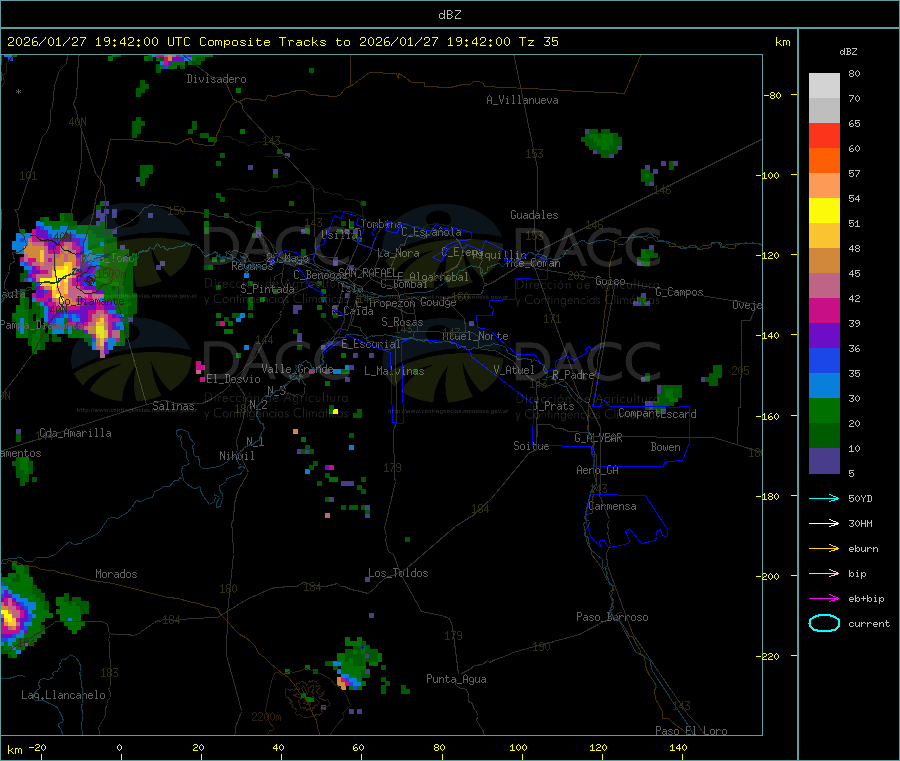The width and height of the screenshot is (900, 761).
Task: Select the blue 35 dBZ color swatch
Action: (824, 360)
